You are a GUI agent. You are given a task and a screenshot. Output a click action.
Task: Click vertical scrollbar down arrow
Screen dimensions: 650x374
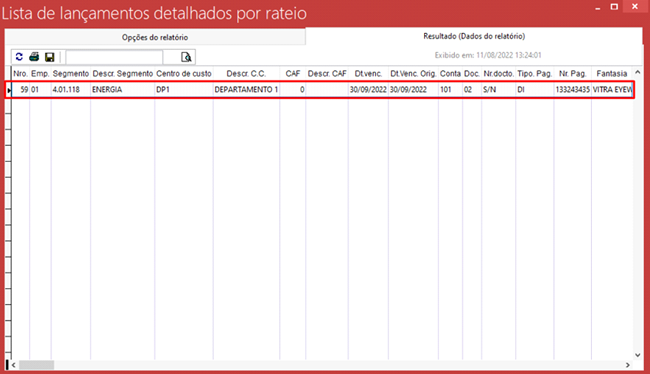click(x=638, y=355)
